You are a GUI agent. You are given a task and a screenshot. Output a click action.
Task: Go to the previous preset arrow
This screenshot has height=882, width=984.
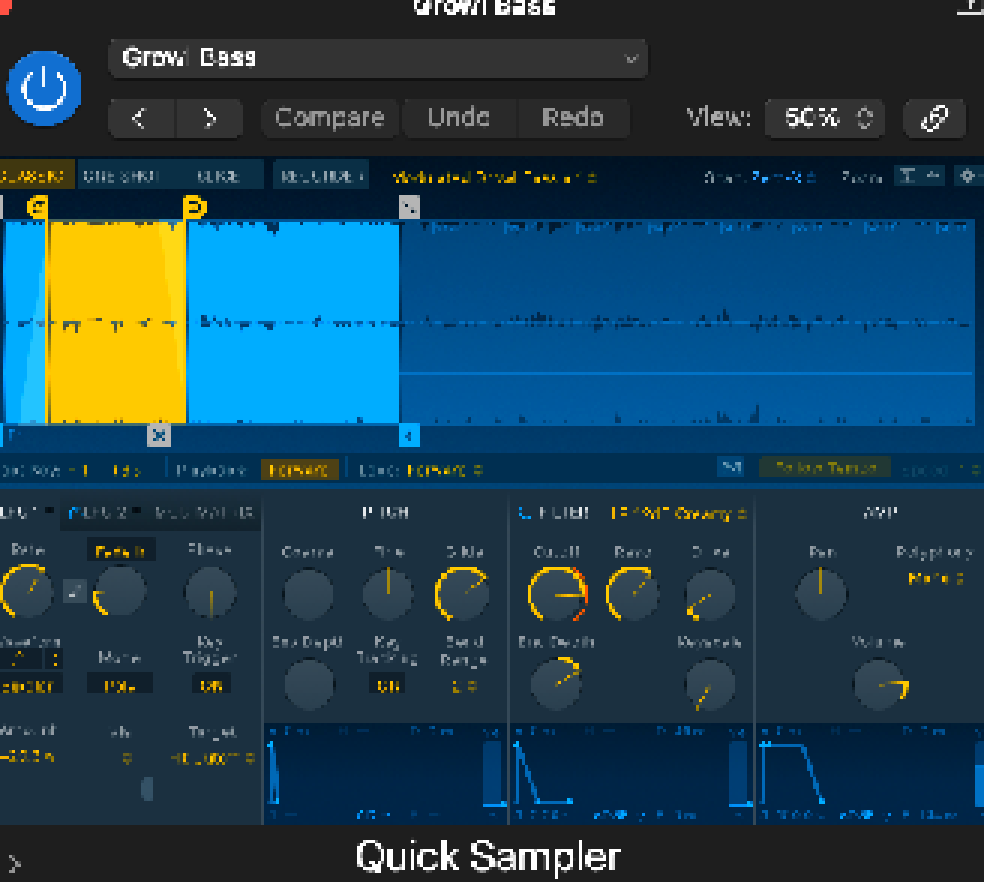click(140, 118)
